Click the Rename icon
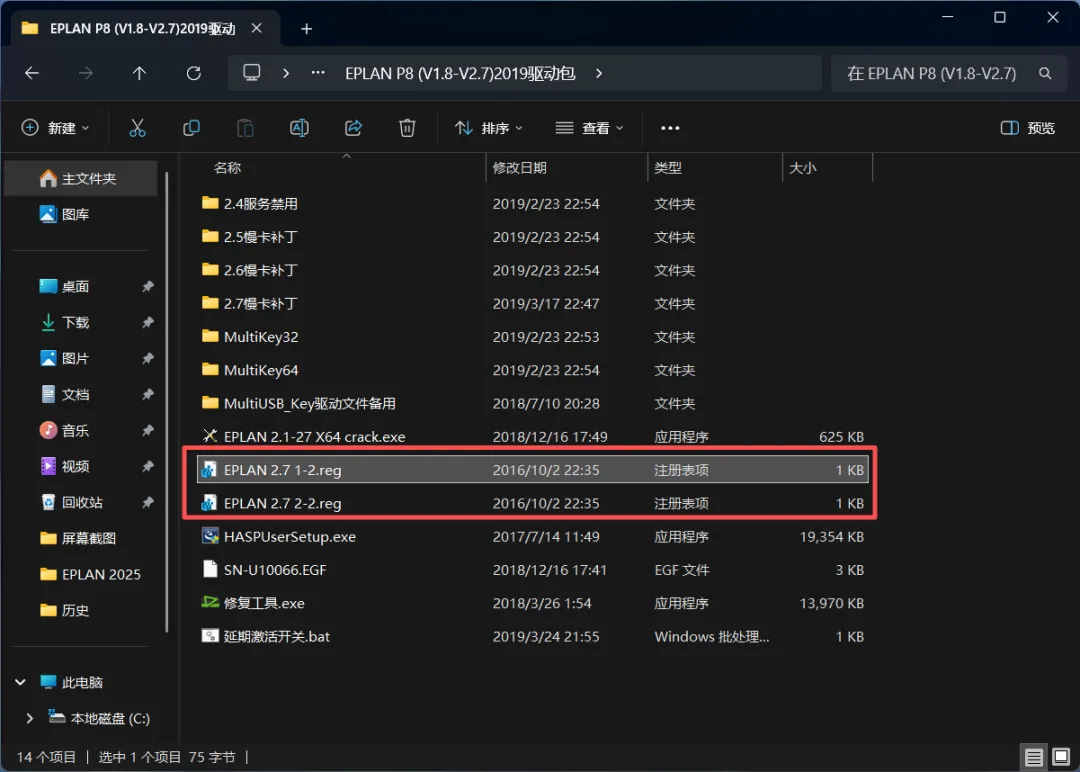 (299, 128)
